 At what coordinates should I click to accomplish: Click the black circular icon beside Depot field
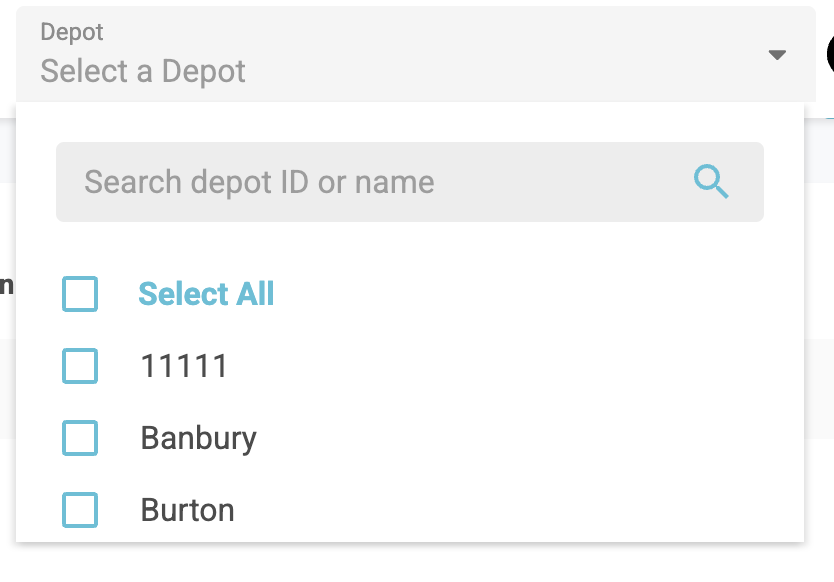[830, 54]
